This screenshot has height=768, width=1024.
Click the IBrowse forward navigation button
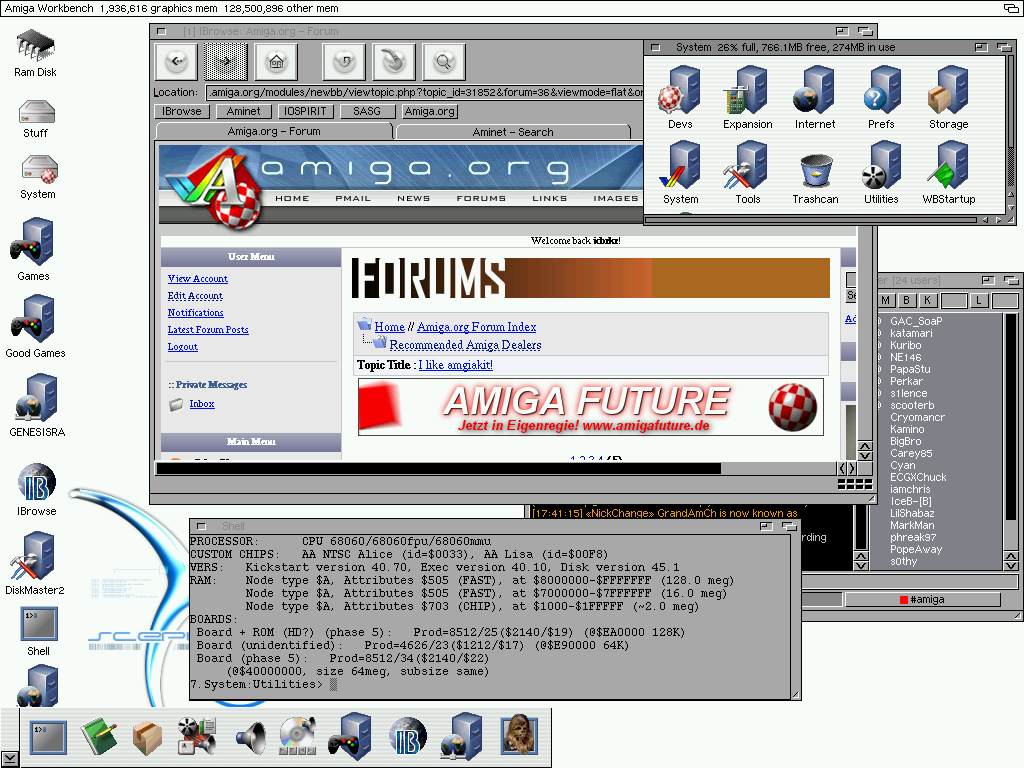226,62
